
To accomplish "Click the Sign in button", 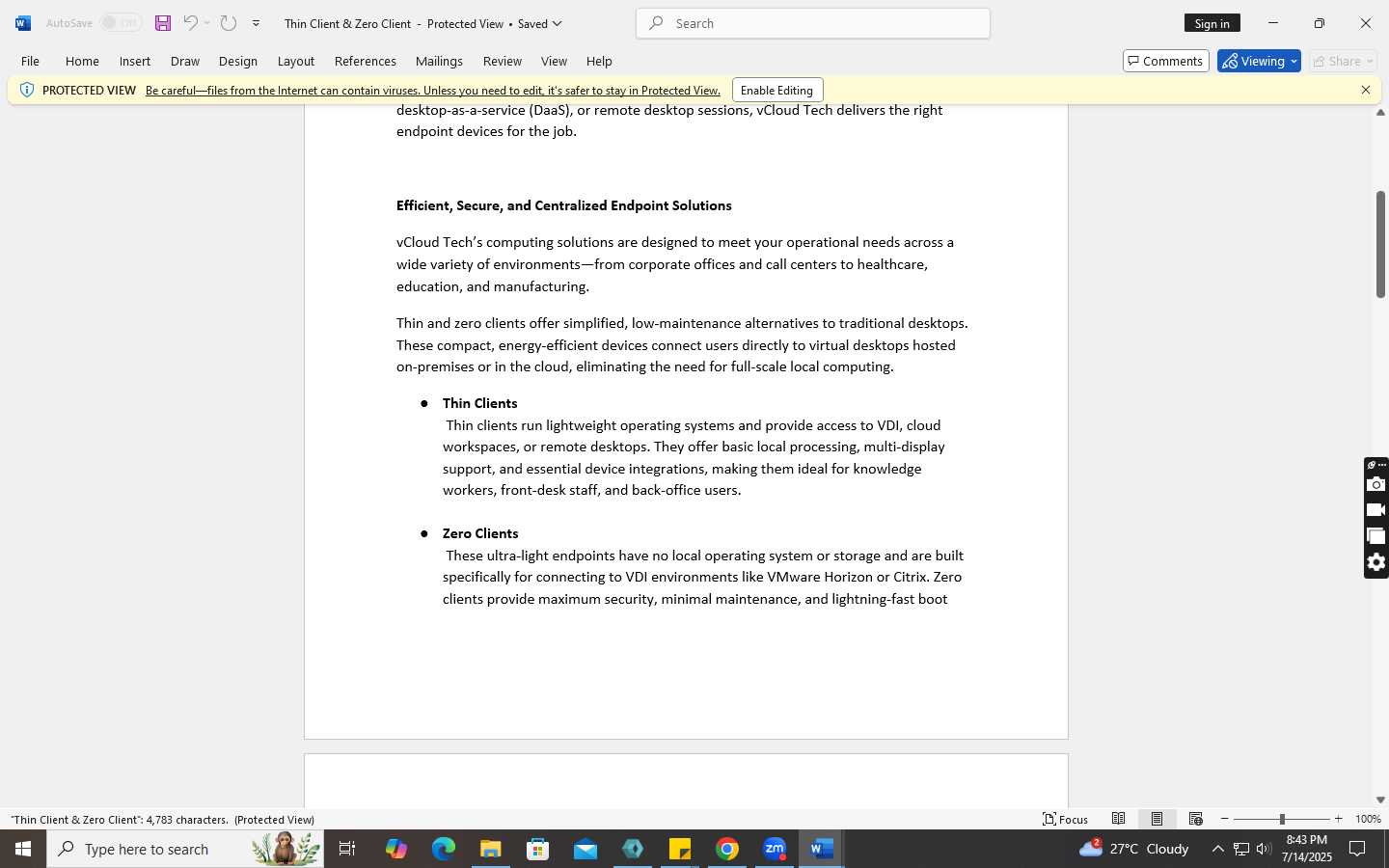I will pyautogui.click(x=1212, y=23).
